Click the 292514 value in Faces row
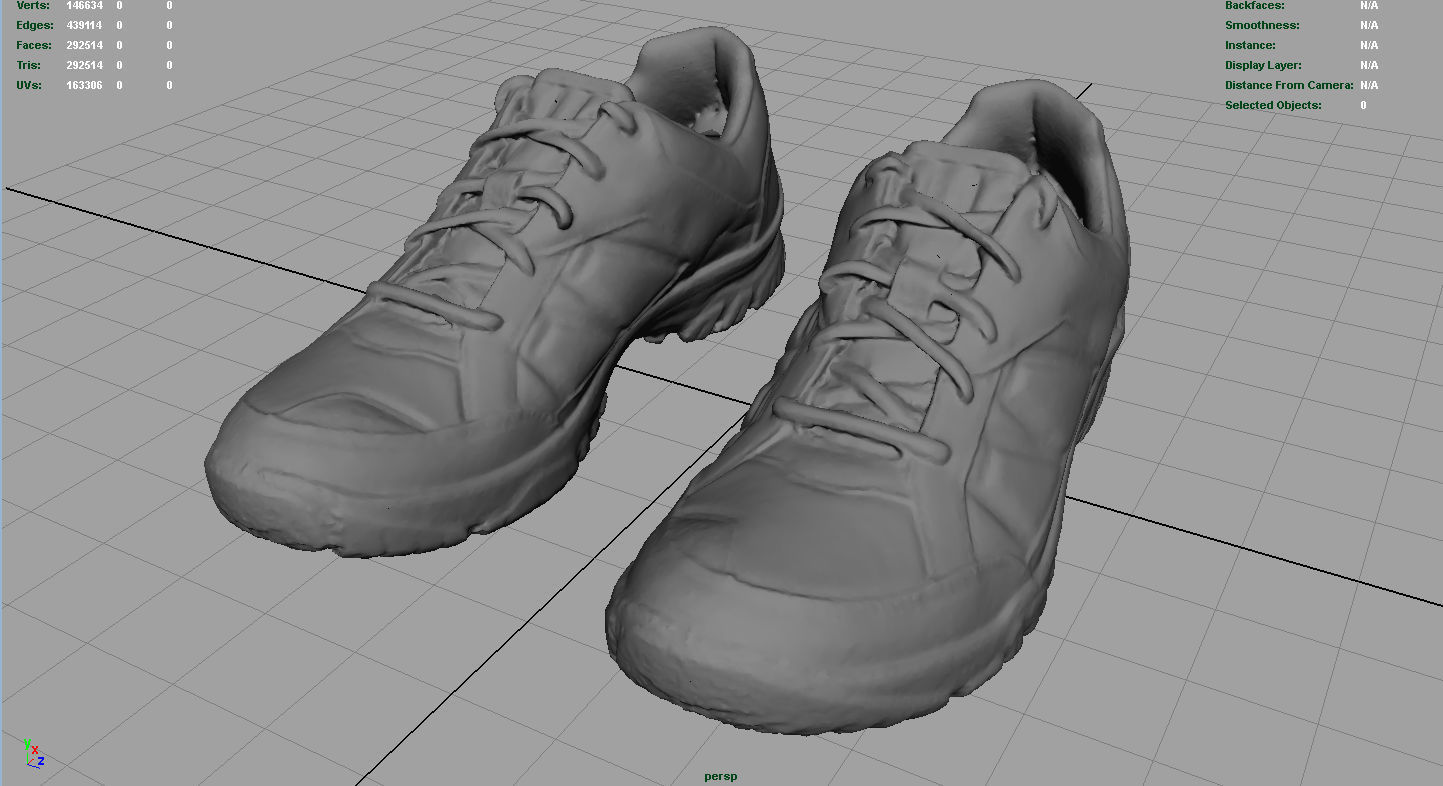This screenshot has height=786, width=1443. (84, 45)
